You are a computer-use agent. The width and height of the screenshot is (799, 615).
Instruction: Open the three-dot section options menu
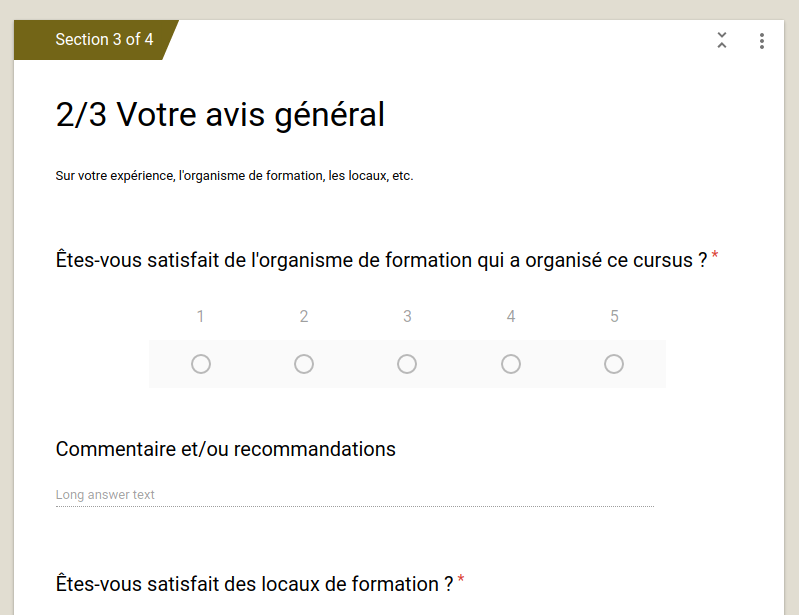pos(761,41)
